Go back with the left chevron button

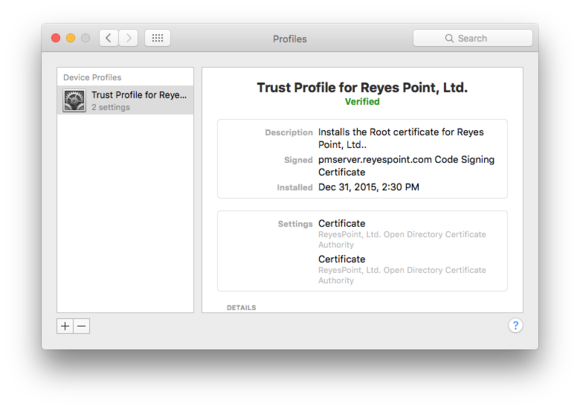click(109, 38)
